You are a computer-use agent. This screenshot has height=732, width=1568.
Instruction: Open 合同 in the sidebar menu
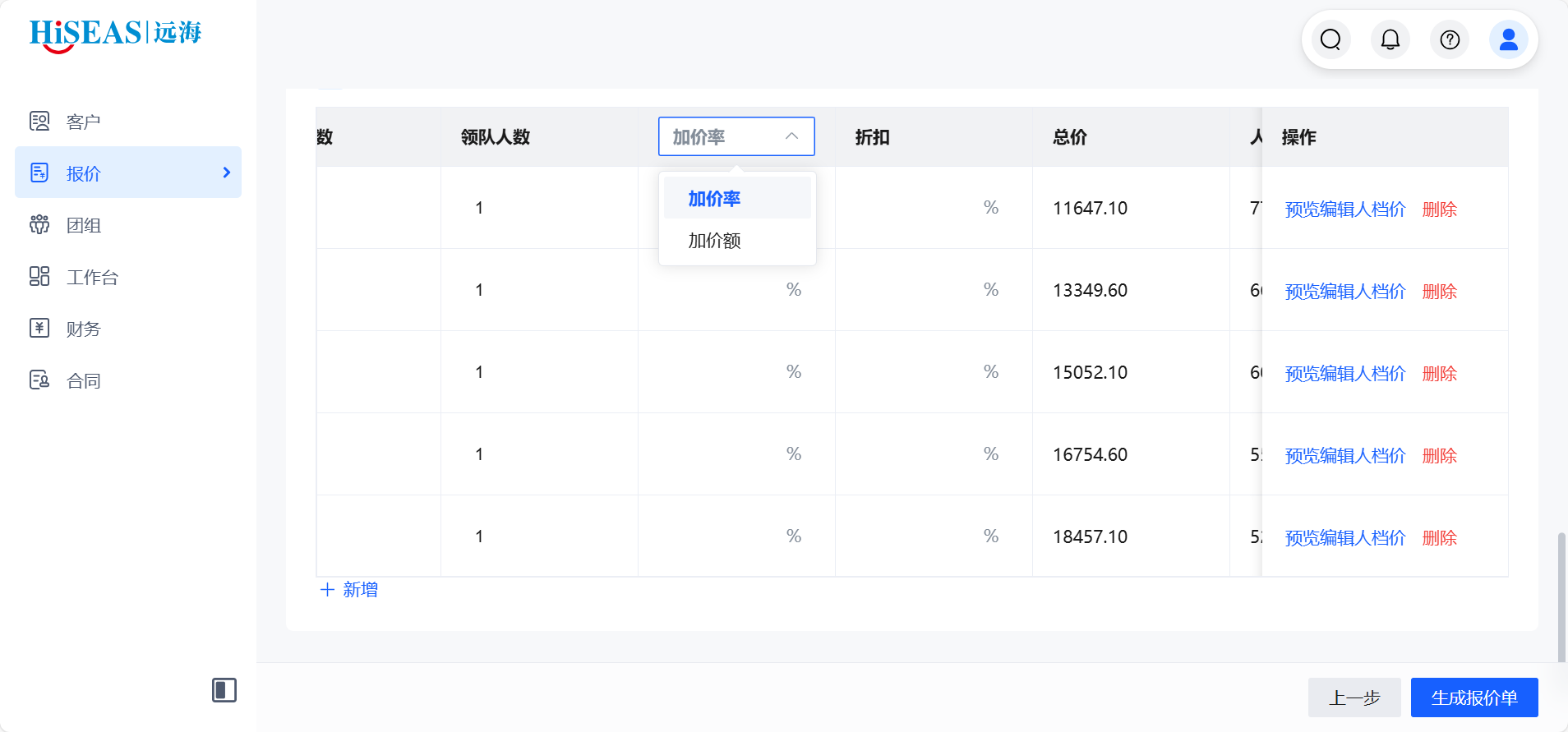[128, 380]
